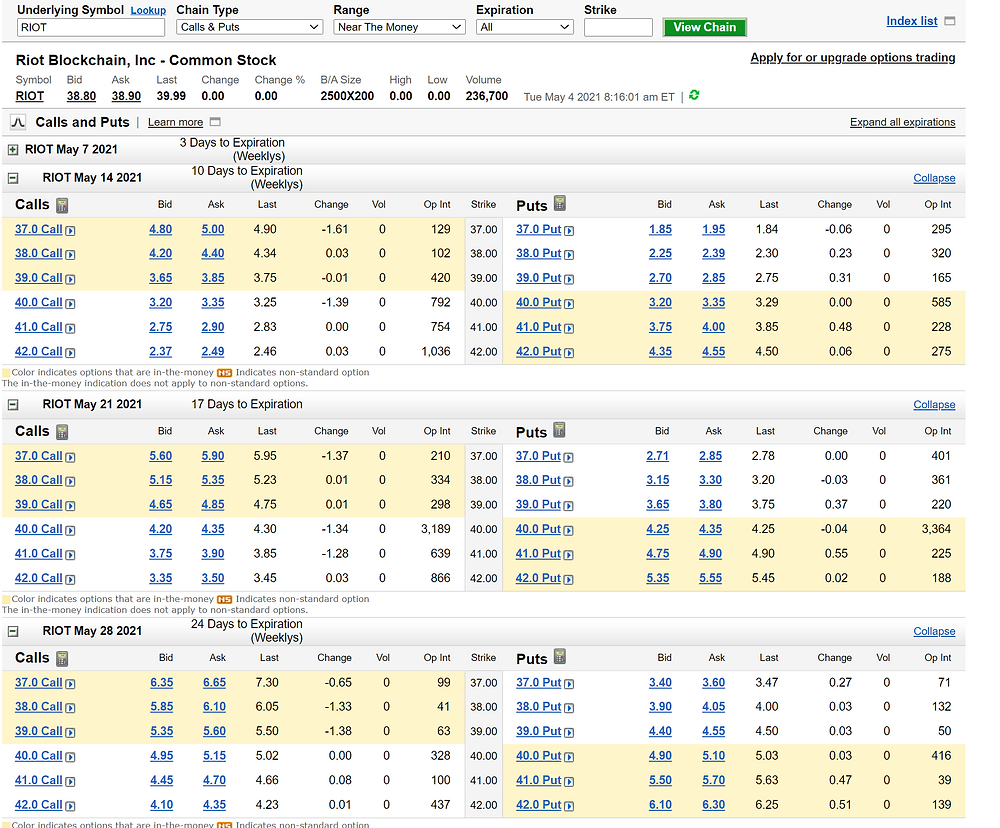1000x828 pixels.
Task: Open the Learn more link
Action: pos(175,122)
